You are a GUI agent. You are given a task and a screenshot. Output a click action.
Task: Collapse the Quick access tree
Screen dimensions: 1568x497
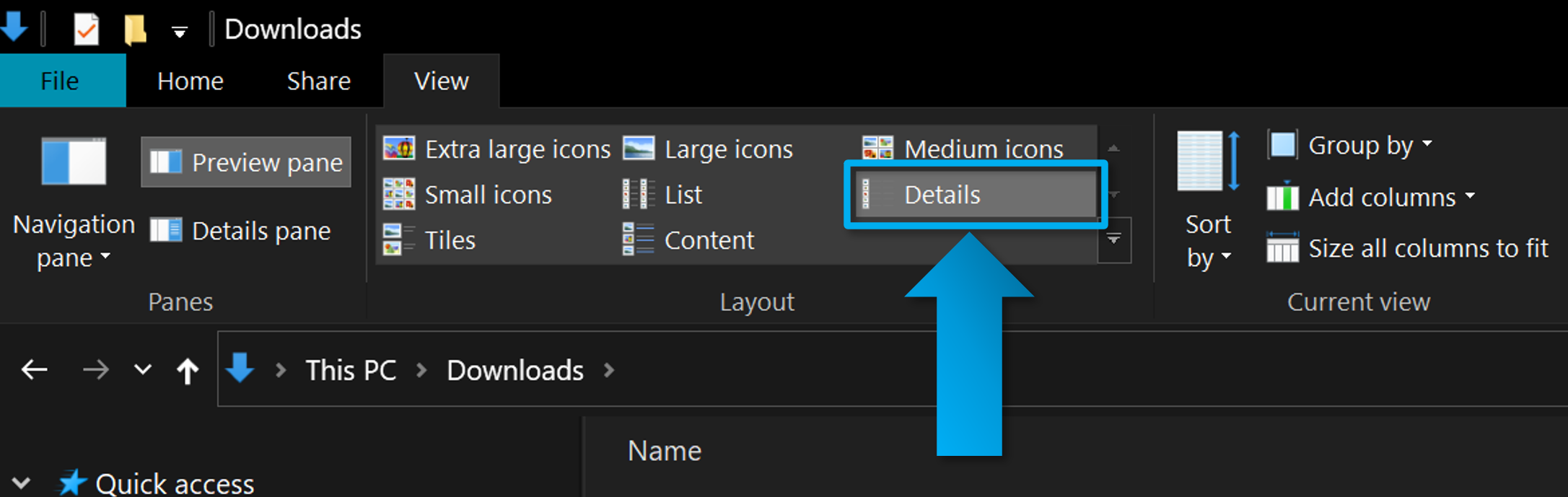tap(22, 483)
